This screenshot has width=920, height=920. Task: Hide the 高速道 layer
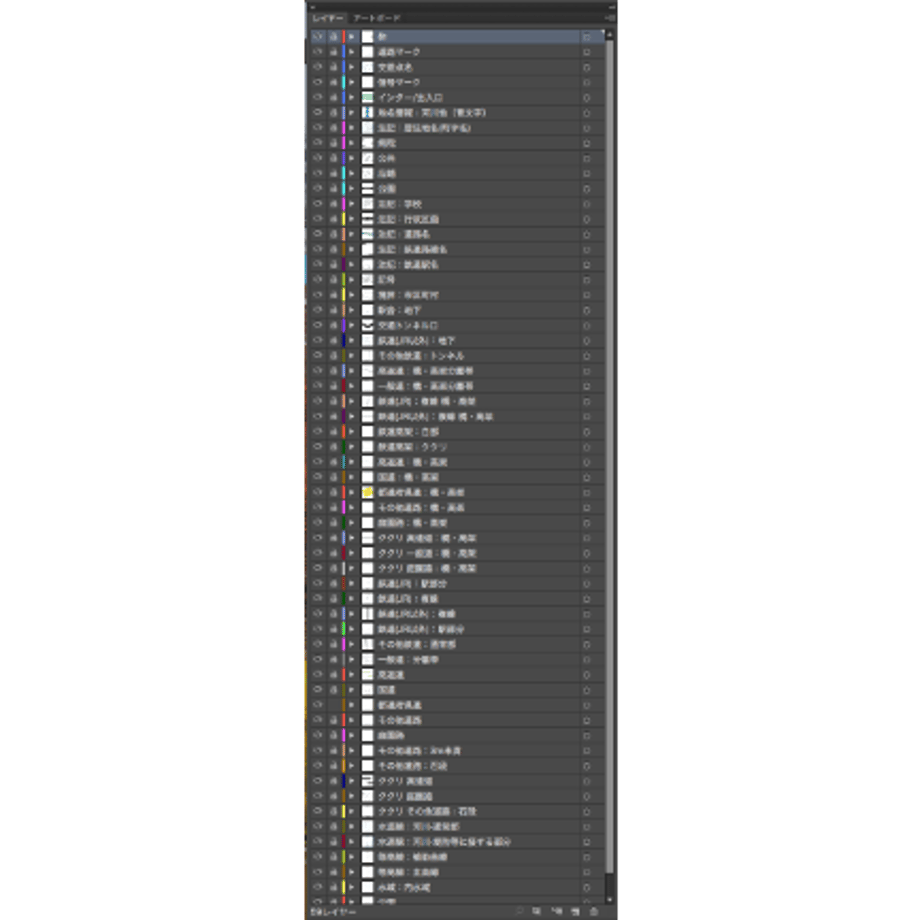coord(317,675)
